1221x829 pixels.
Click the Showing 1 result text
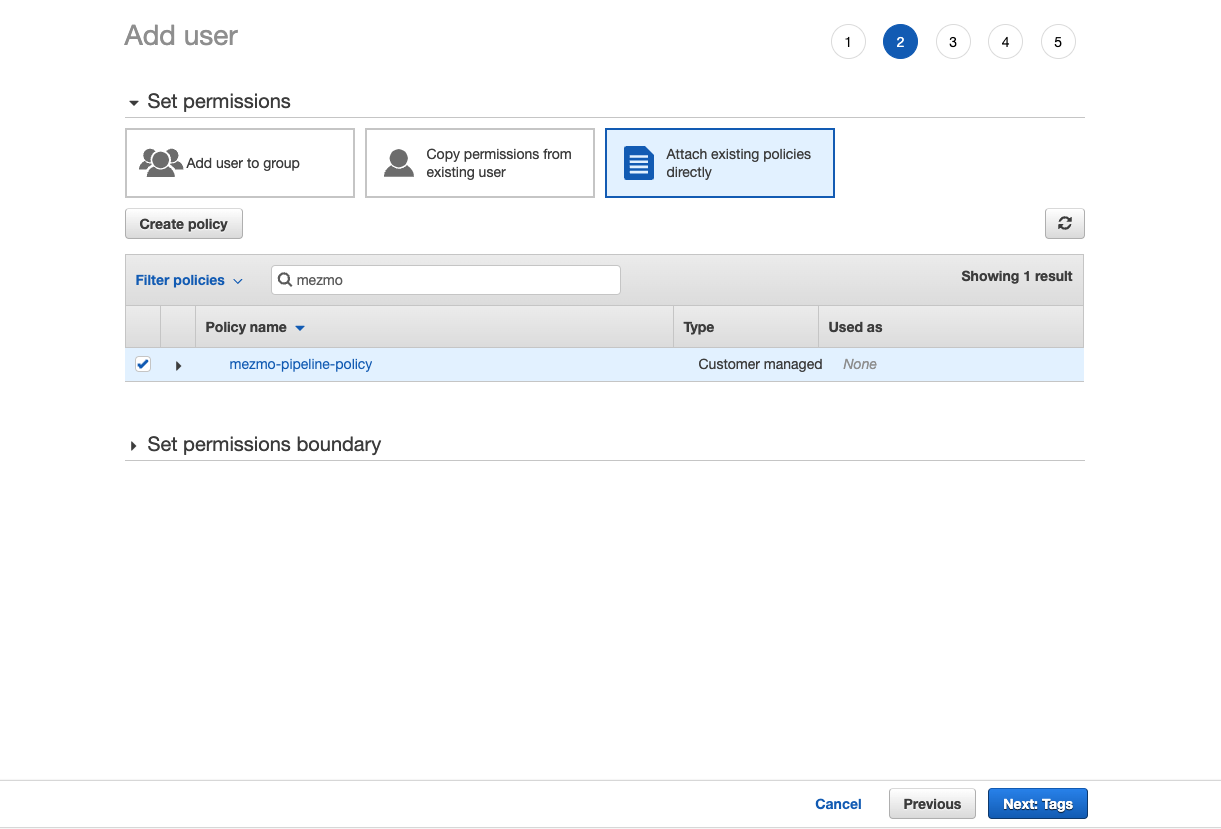pos(1017,276)
